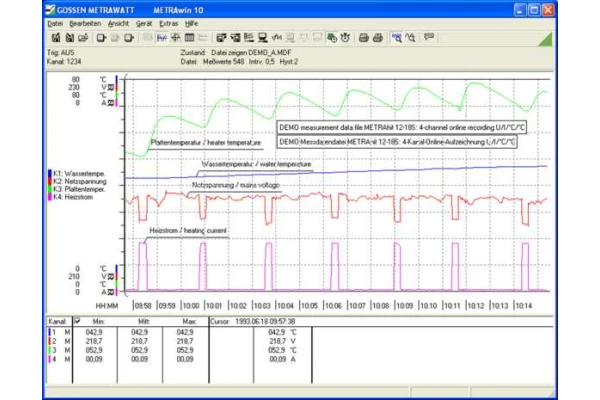600x400 pixels.
Task: Toggle the checkbox next to 8 A axis label
Action: tap(111, 103)
